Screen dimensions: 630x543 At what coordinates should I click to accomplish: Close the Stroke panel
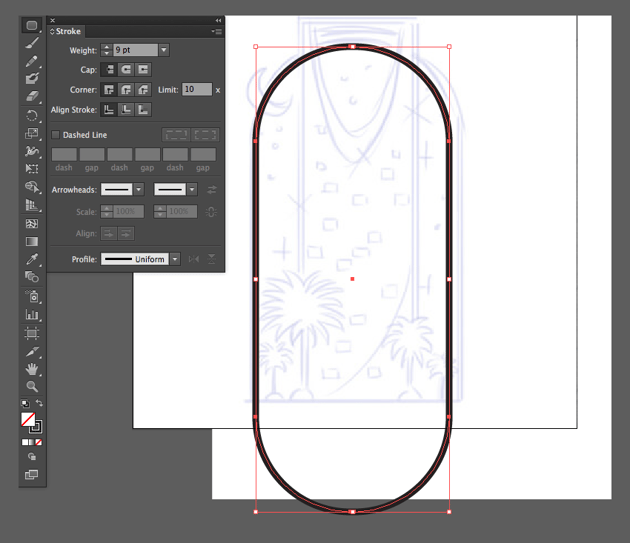click(x=53, y=20)
